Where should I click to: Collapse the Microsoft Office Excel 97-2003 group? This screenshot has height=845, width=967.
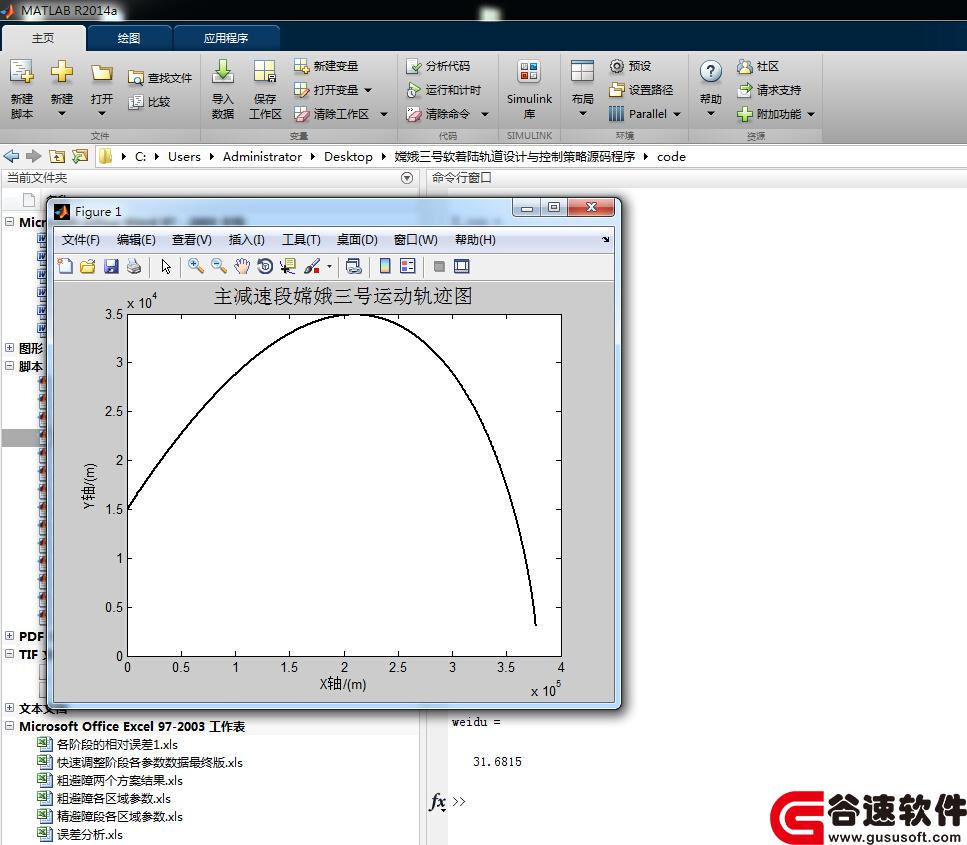[x=9, y=726]
